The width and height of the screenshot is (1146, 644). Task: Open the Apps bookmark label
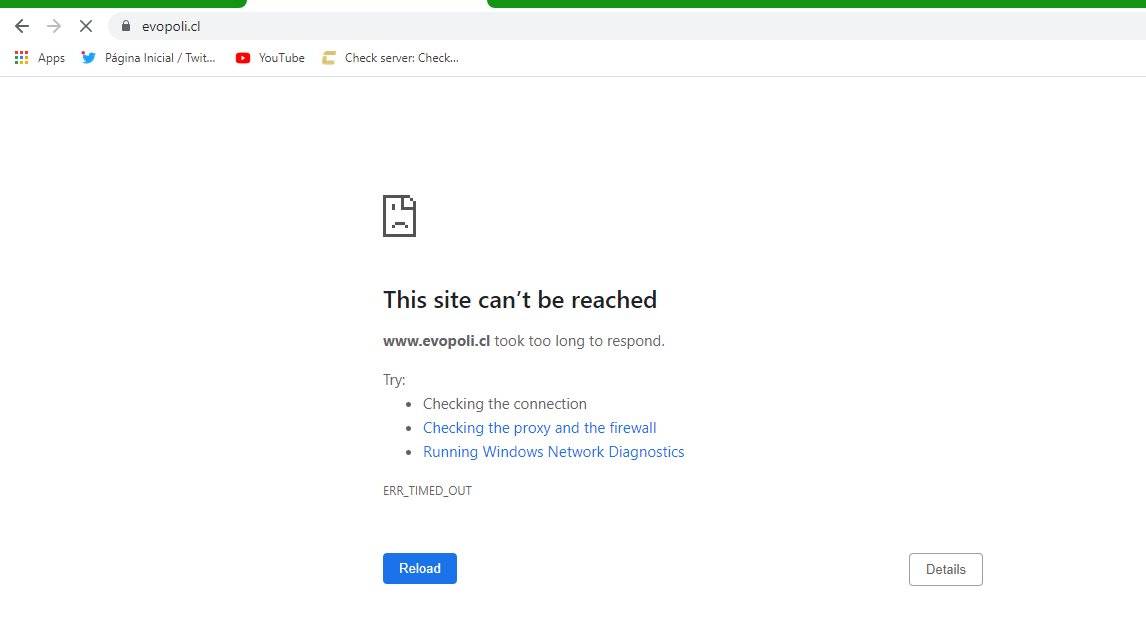click(51, 58)
